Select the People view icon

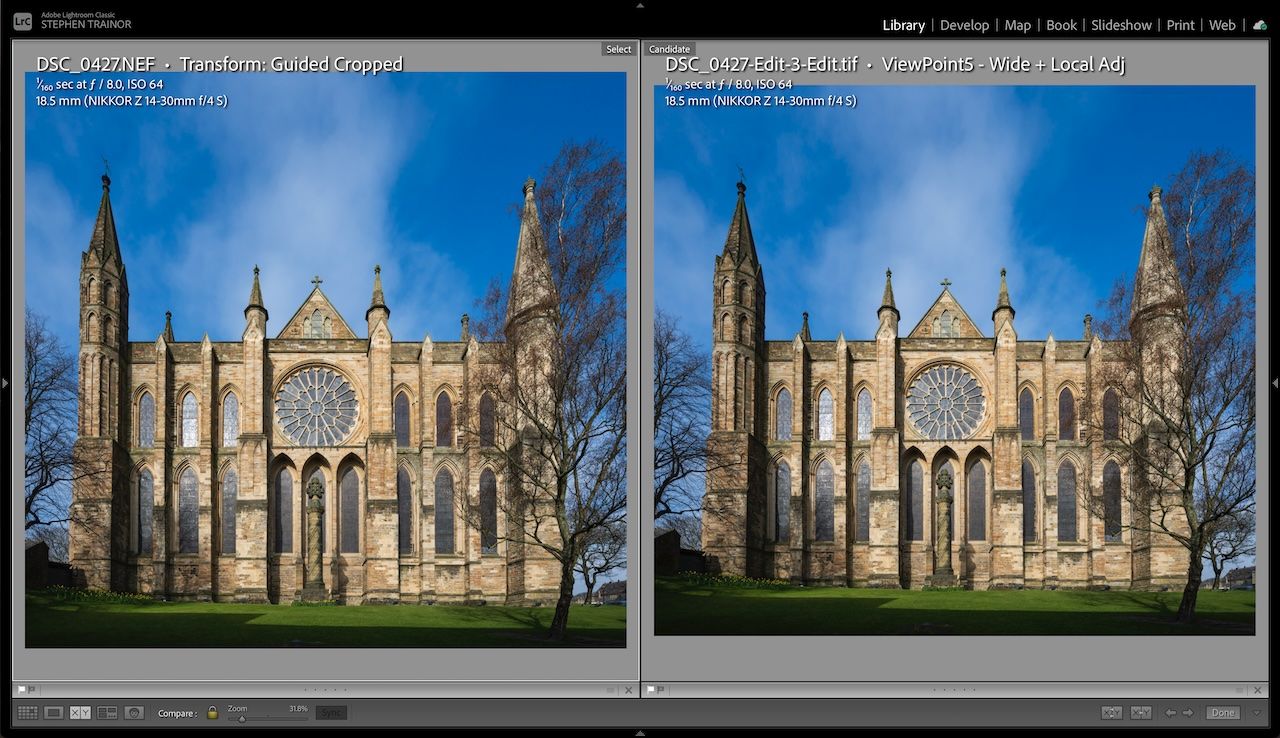pyautogui.click(x=133, y=712)
